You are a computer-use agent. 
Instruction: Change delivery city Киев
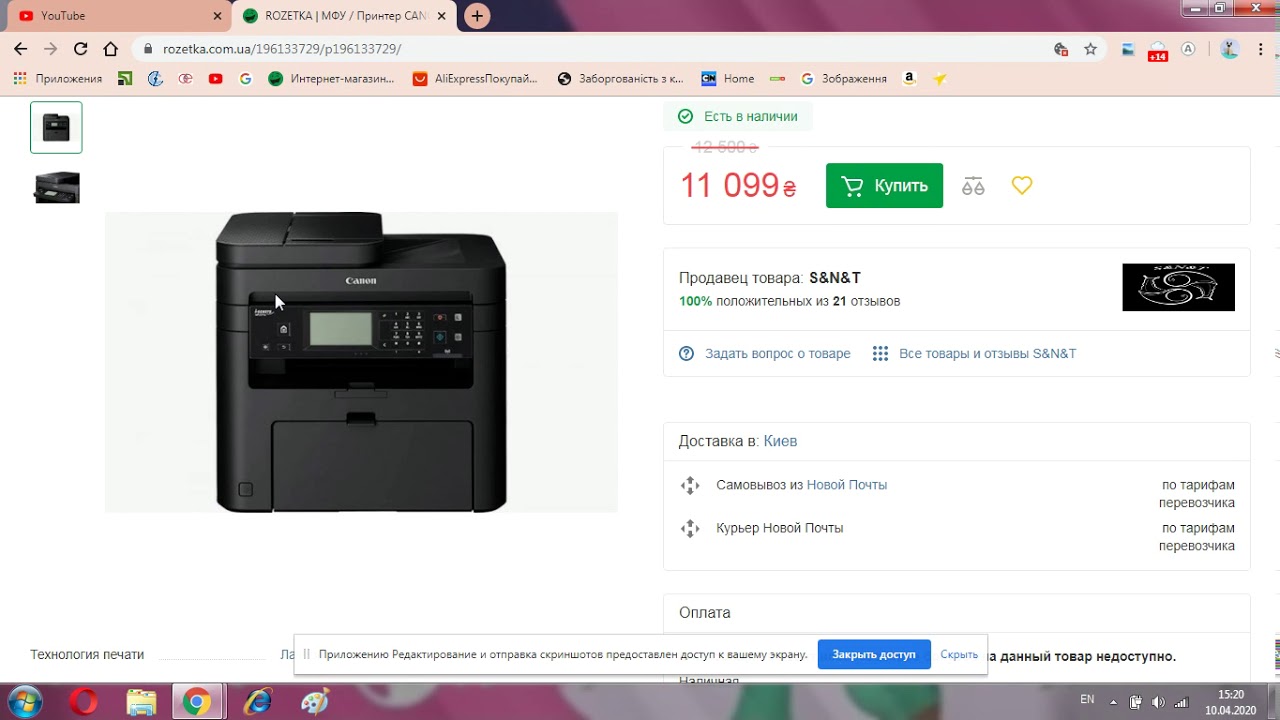click(780, 441)
